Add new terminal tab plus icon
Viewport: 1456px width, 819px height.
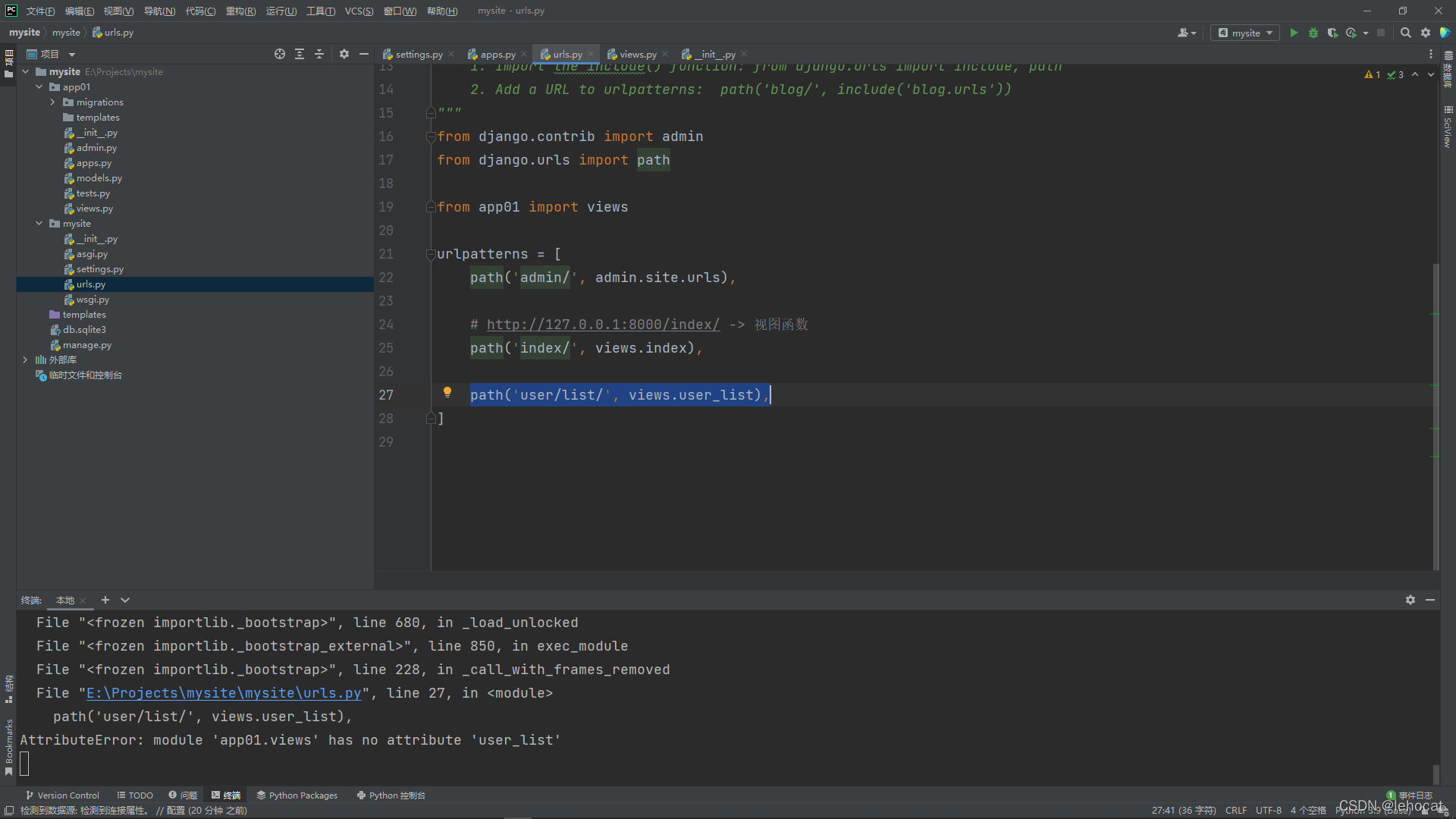[x=105, y=600]
